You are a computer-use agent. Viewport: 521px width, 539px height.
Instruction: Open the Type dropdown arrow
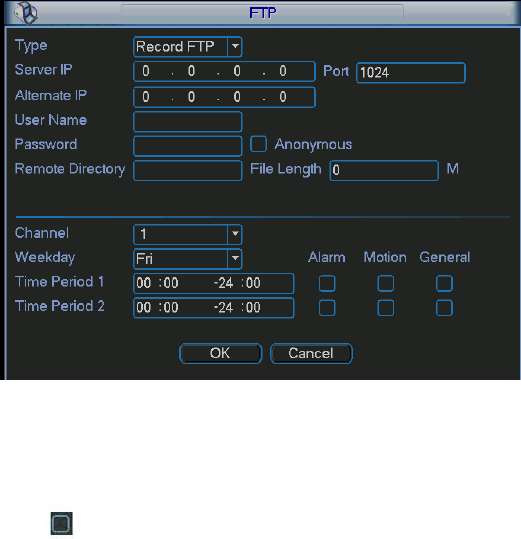(x=235, y=46)
